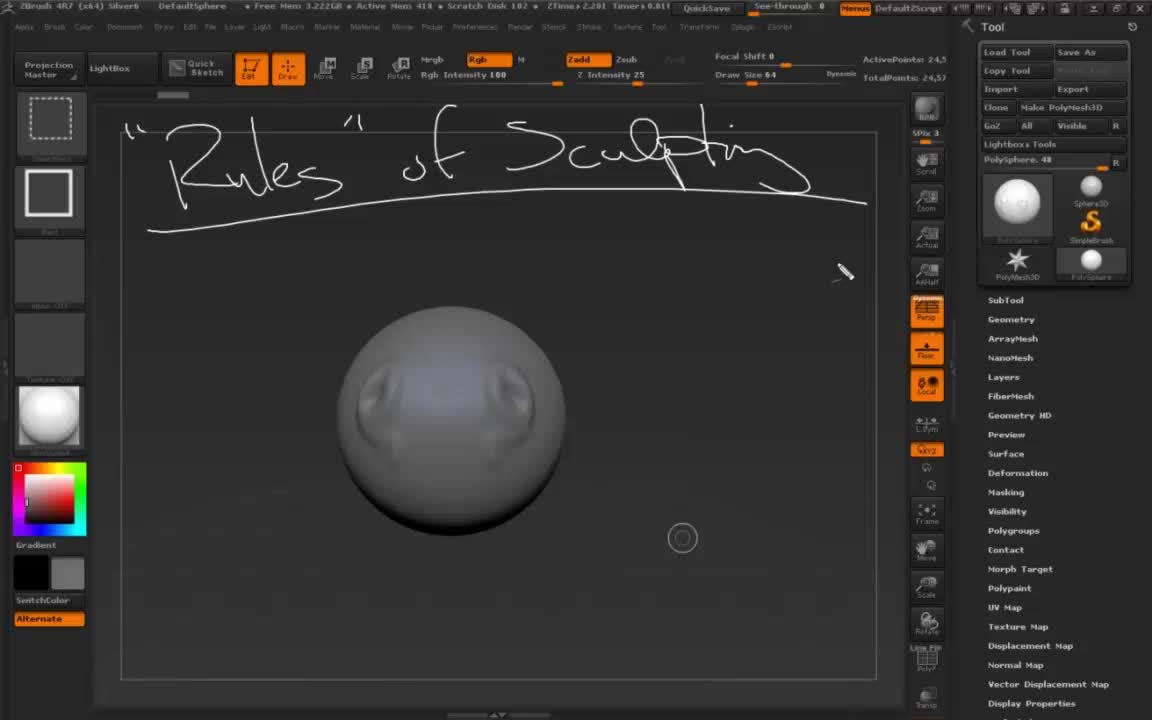Screen dimensions: 1152x720
Task: Reset Tool palette with circular arrow
Action: (1132, 26)
